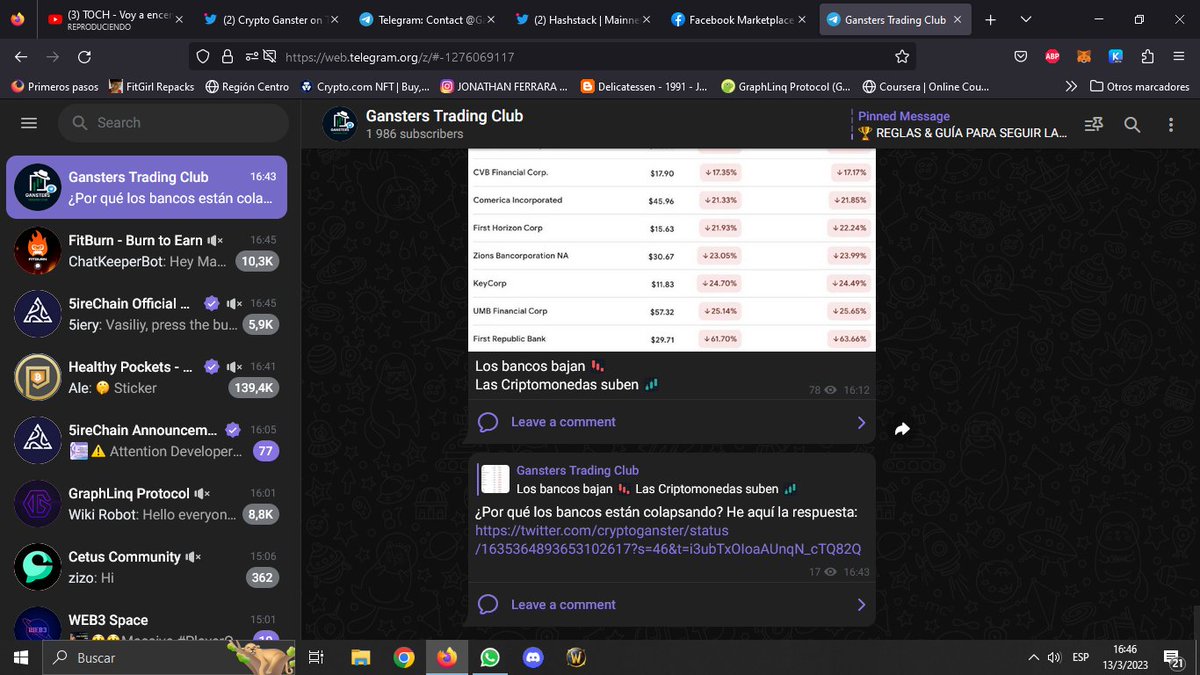Open the Otros marcadores bookmarks folder
Image resolution: width=1200 pixels, height=675 pixels.
coord(1139,87)
